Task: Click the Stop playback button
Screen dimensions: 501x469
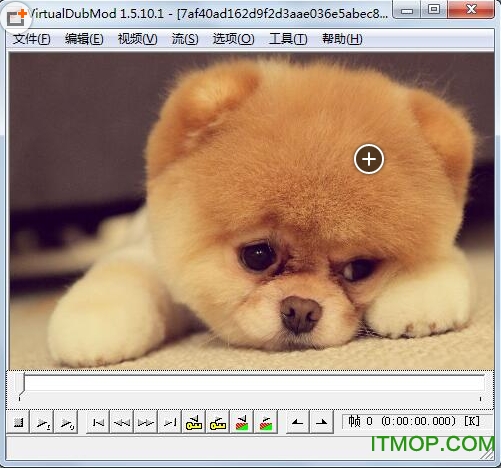Action: point(18,422)
